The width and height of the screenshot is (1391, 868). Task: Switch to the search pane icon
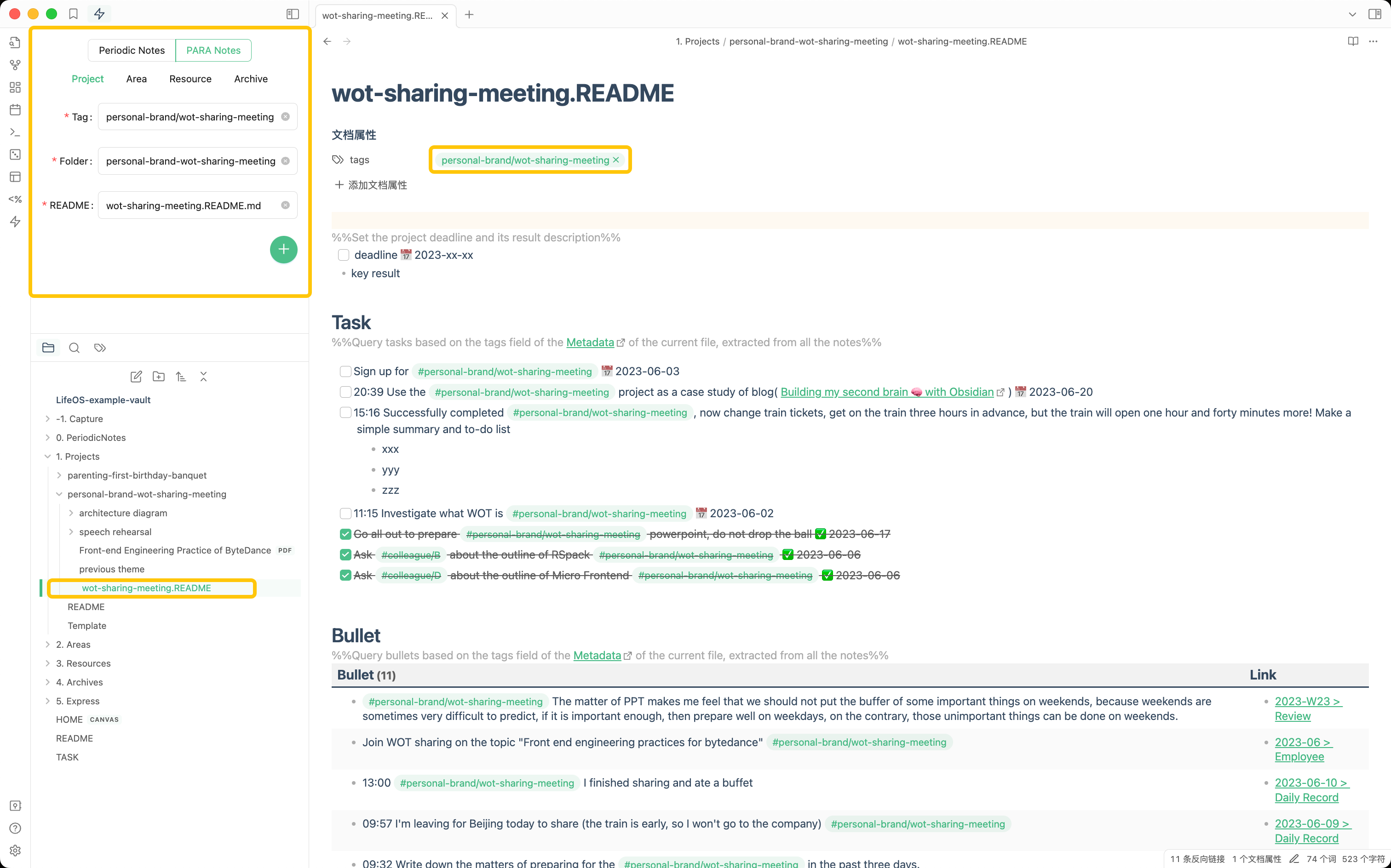tap(74, 348)
